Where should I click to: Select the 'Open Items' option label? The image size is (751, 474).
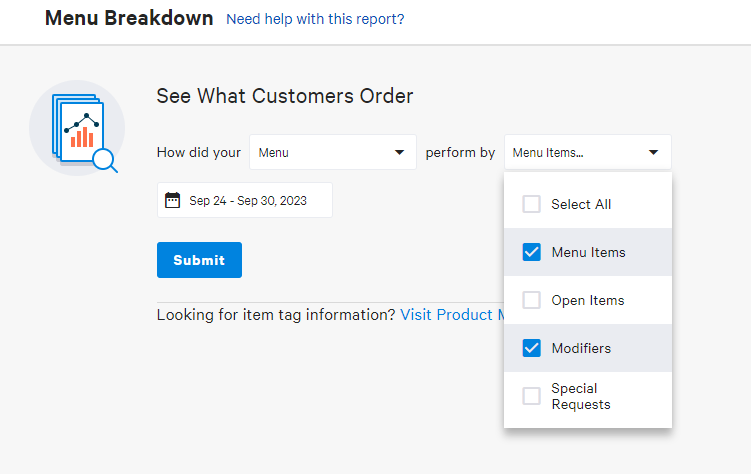588,300
